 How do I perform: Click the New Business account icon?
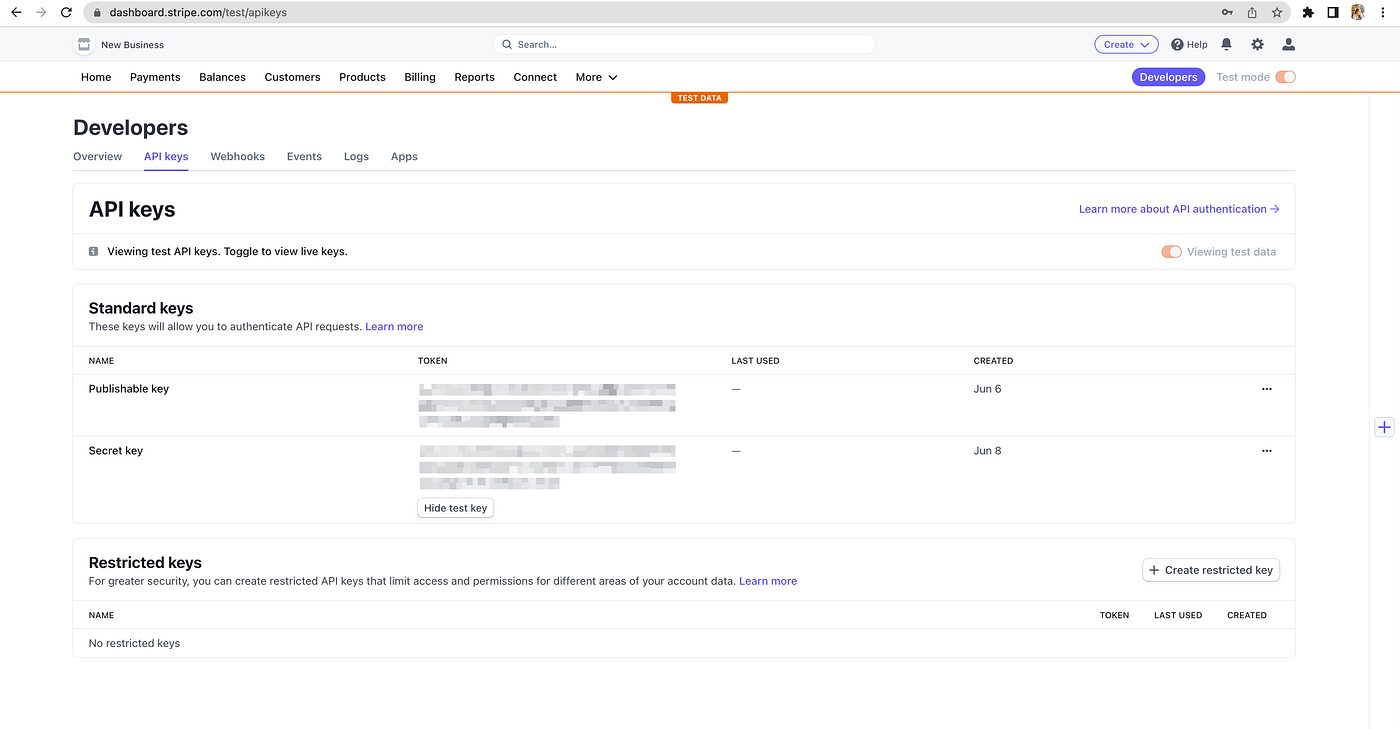(84, 45)
